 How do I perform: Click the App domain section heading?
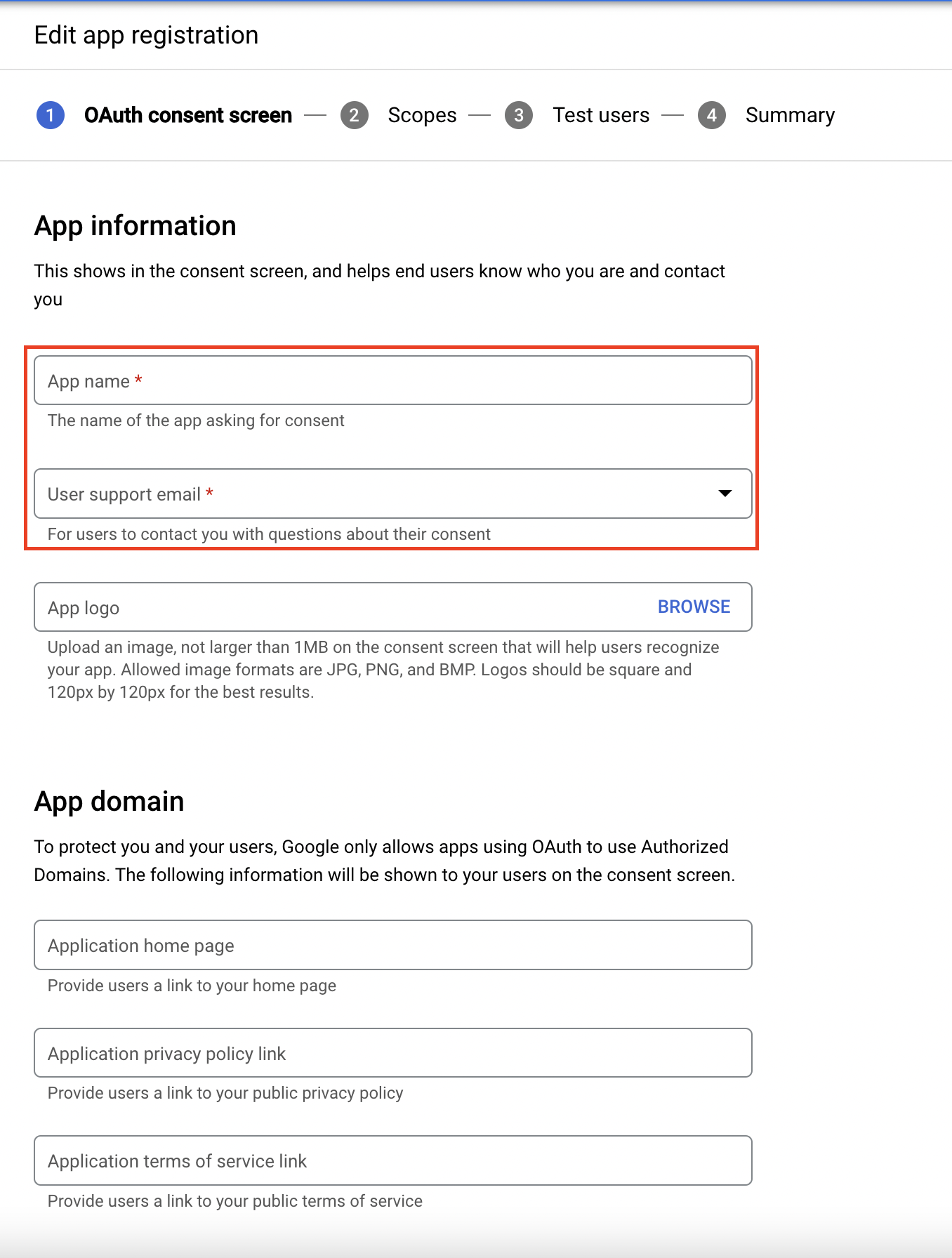(x=108, y=800)
